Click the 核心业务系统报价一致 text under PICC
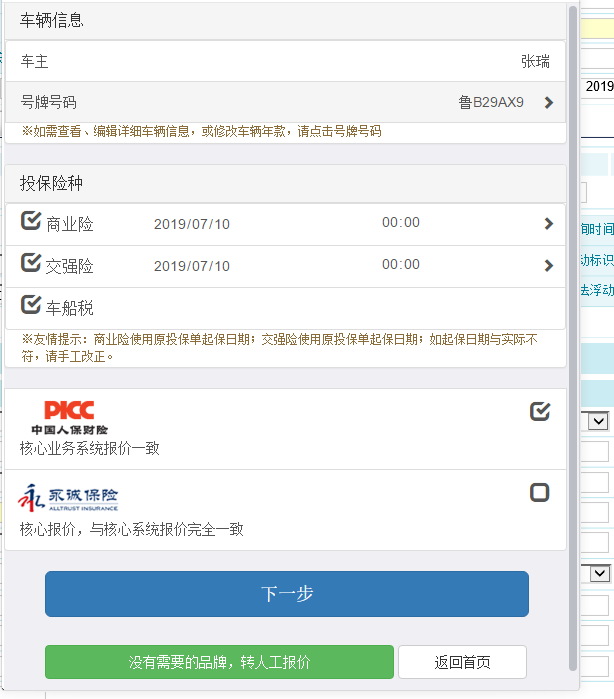The width and height of the screenshot is (614, 699). click(90, 448)
